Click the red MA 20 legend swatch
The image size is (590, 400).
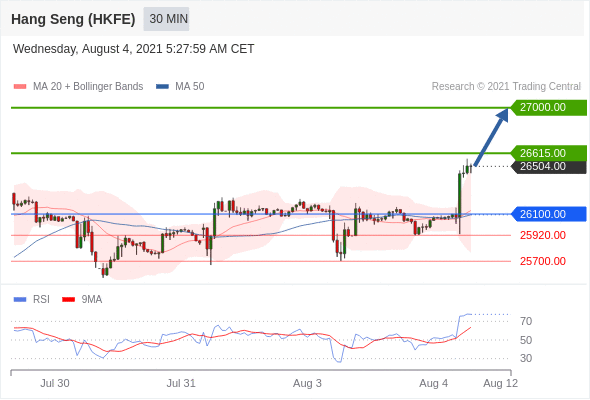click(x=20, y=87)
